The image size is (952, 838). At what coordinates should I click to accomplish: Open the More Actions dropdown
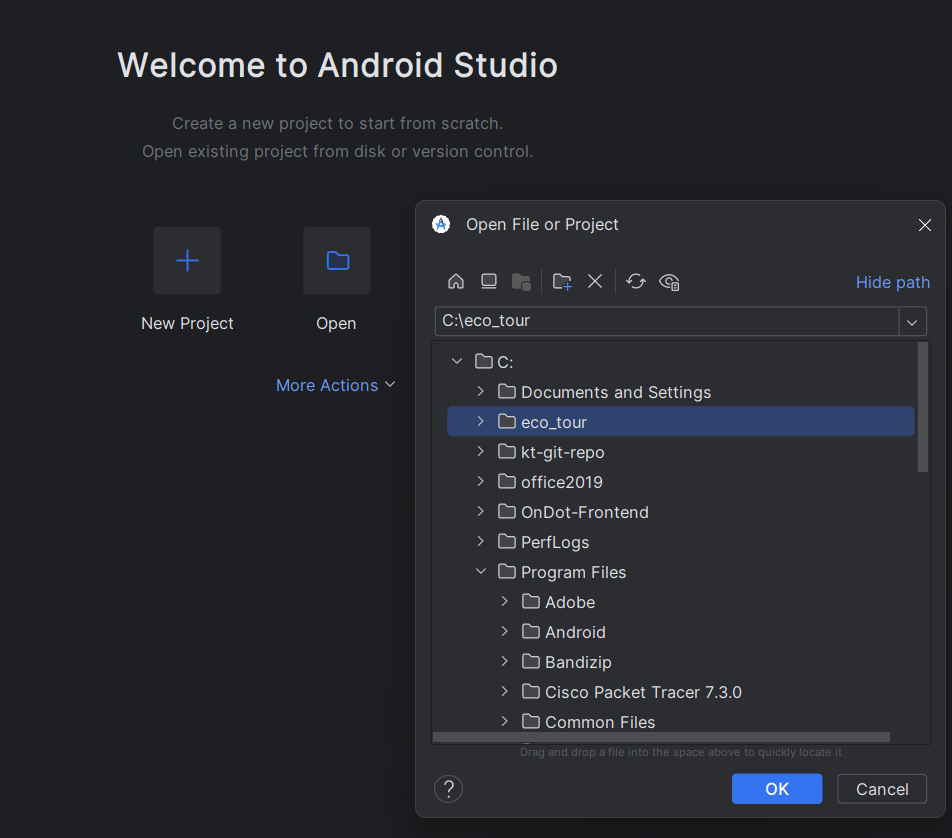point(336,385)
